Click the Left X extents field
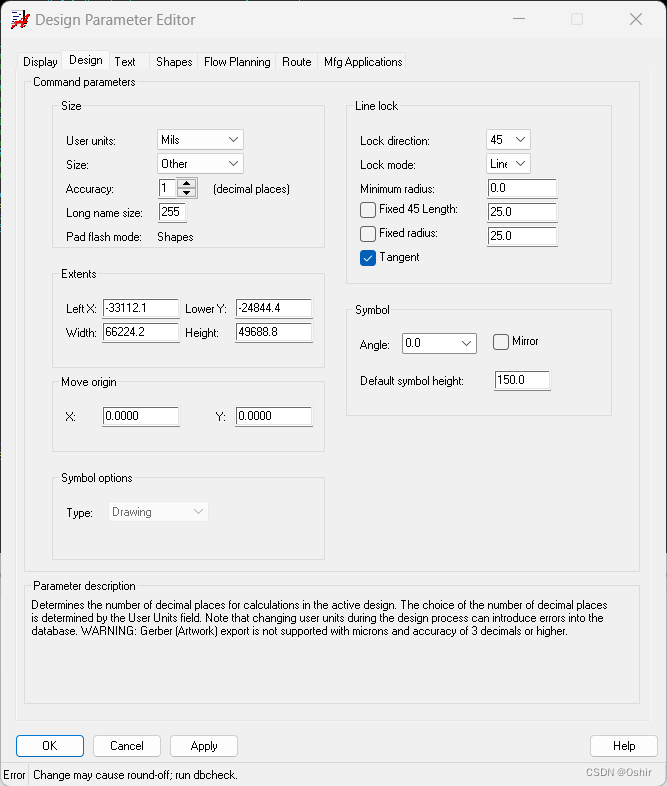The height and width of the screenshot is (786, 667). coord(140,308)
